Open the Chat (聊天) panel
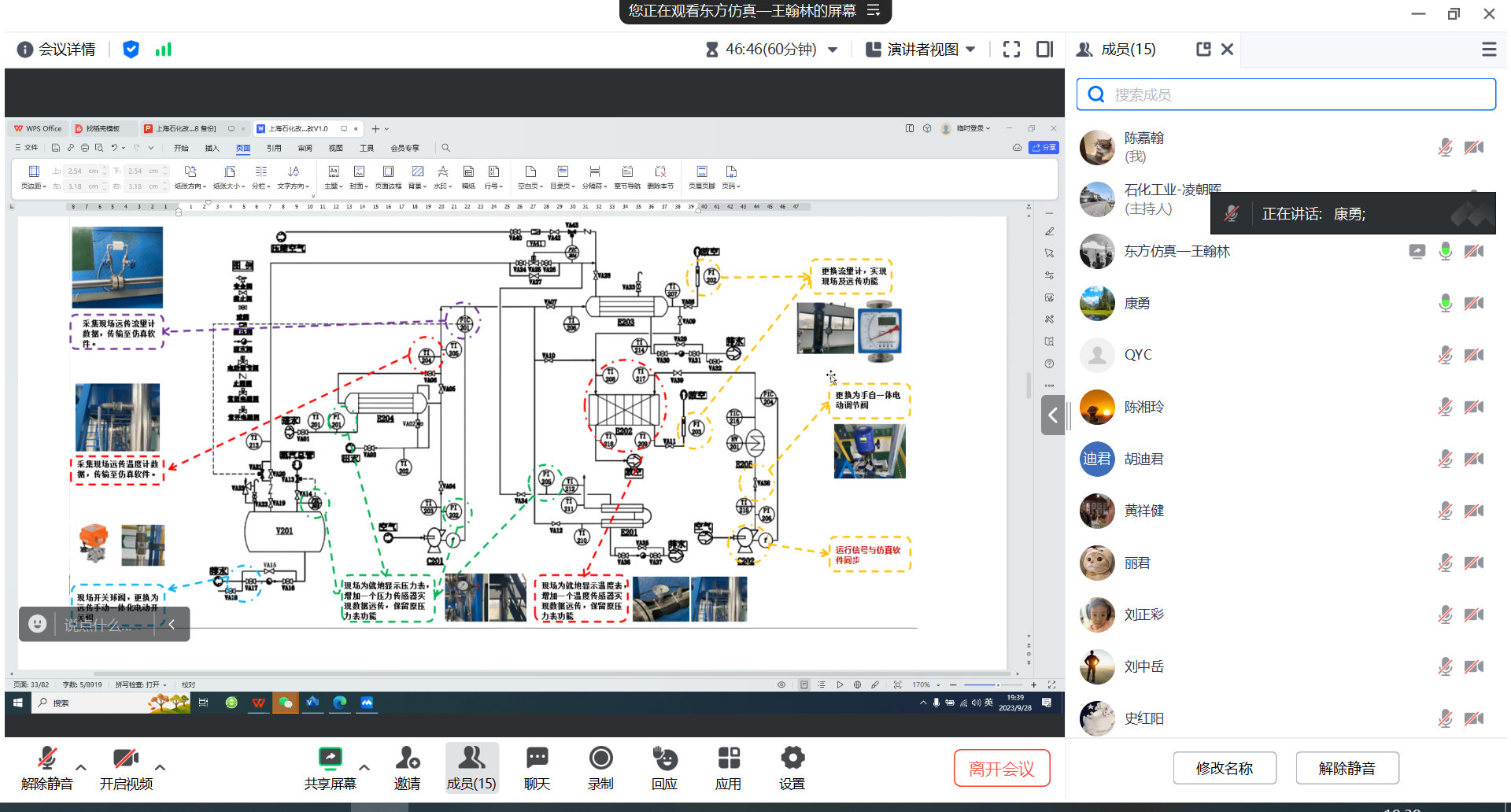The image size is (1511, 812). pyautogui.click(x=537, y=758)
